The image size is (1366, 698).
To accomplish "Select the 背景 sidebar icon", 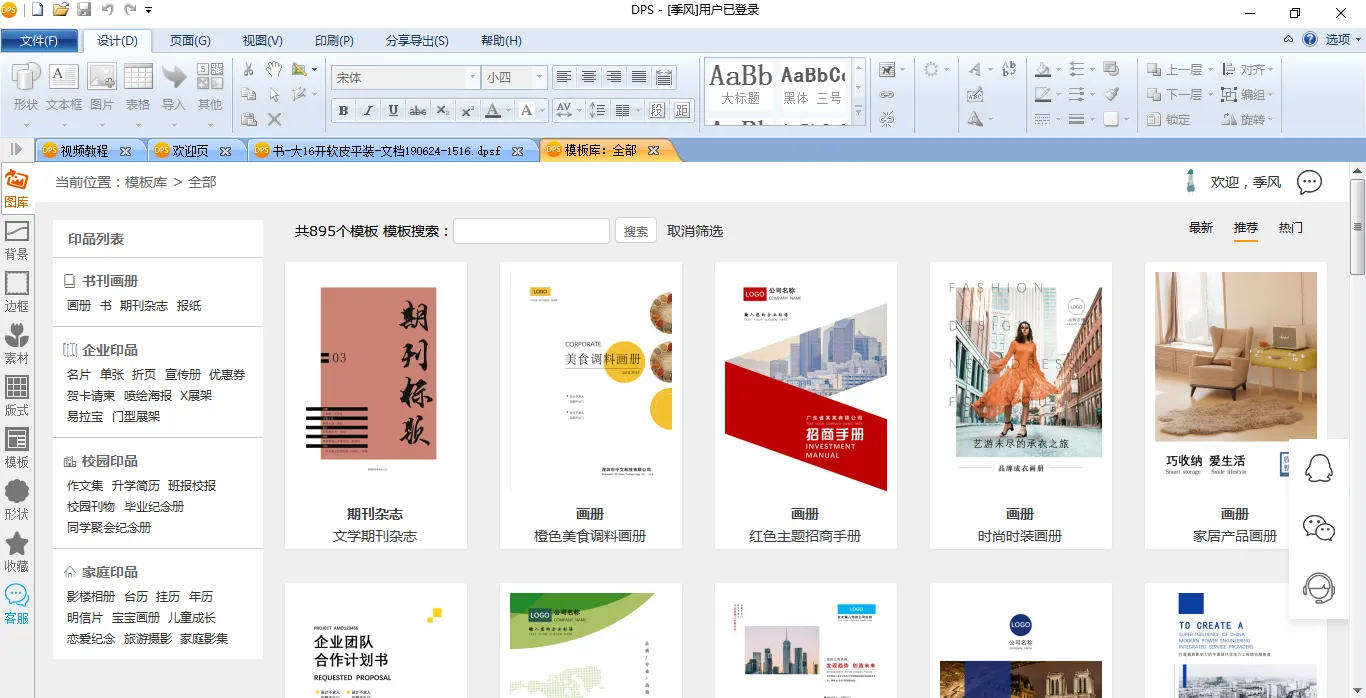I will coord(16,240).
